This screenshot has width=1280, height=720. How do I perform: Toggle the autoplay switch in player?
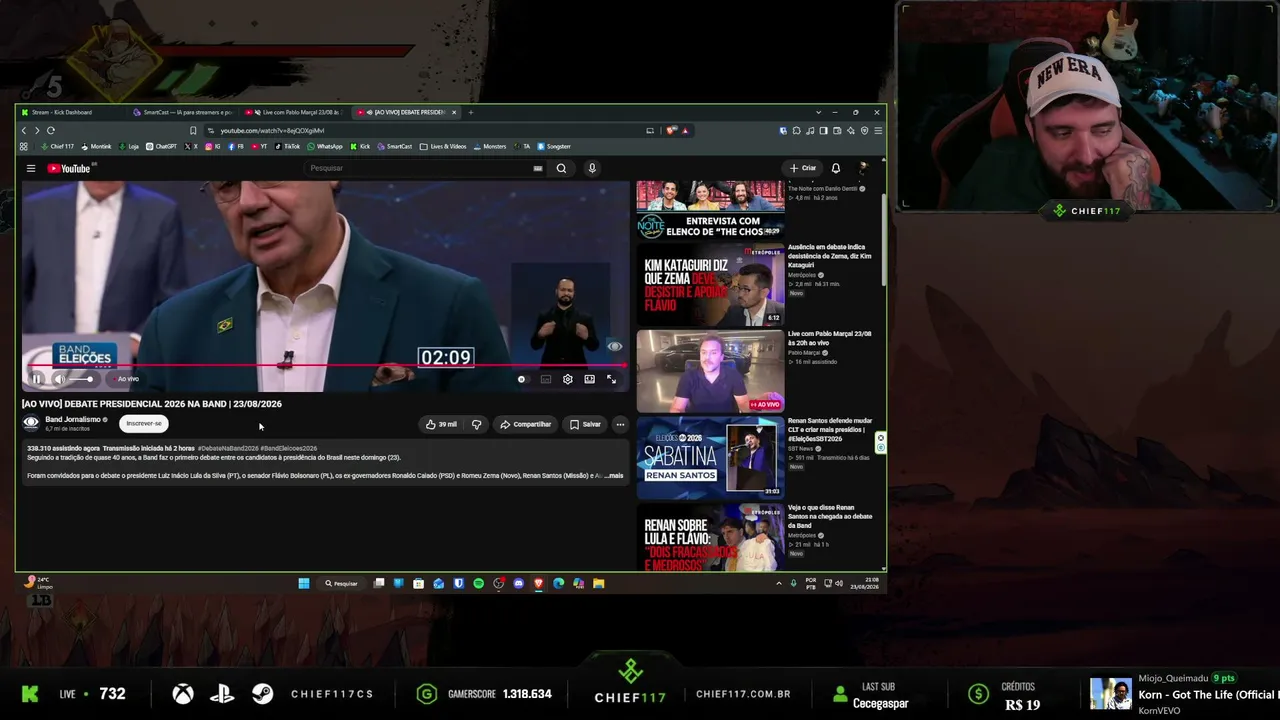pyautogui.click(x=522, y=379)
